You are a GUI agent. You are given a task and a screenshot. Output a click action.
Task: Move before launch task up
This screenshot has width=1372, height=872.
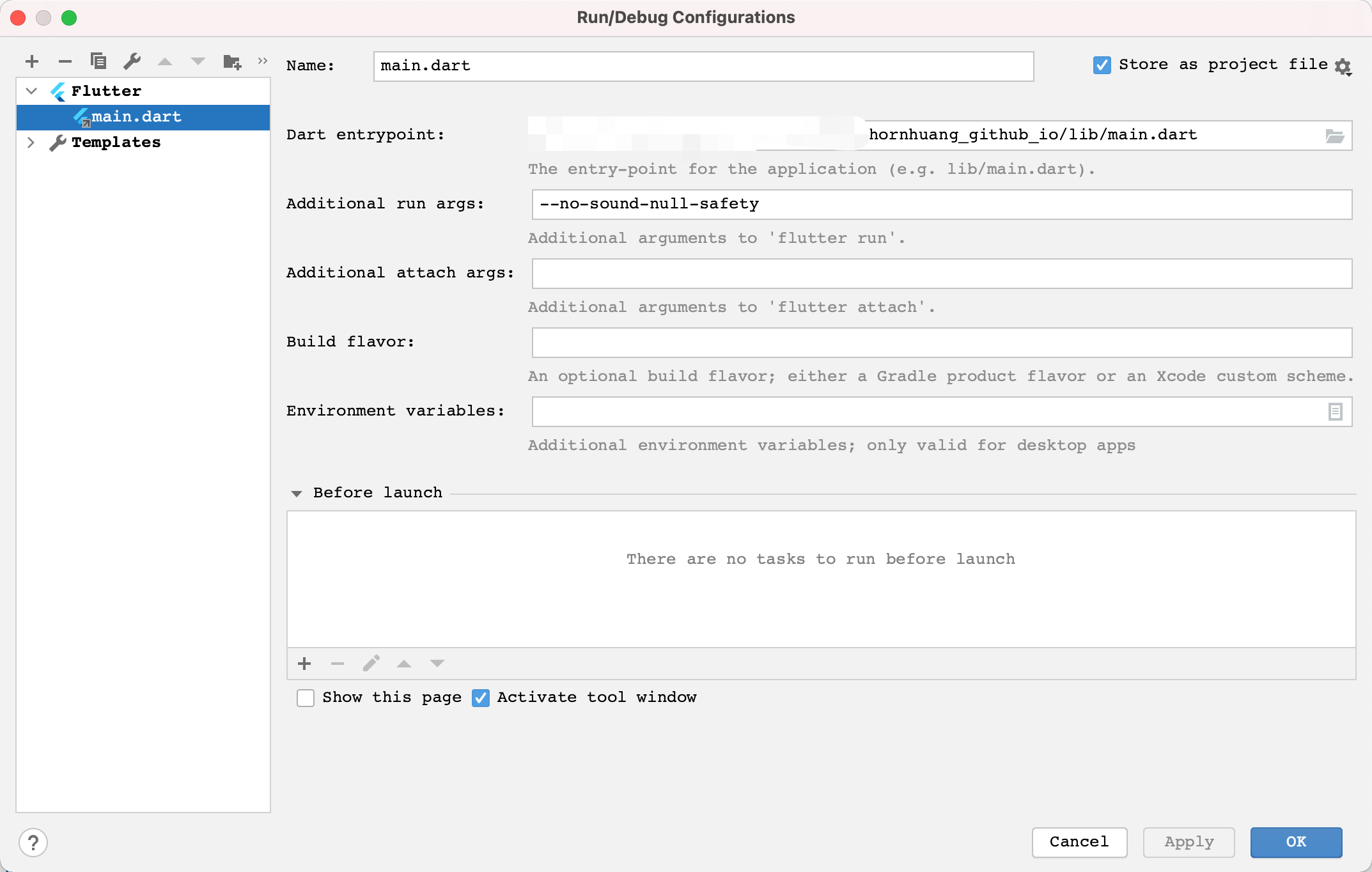[x=404, y=664]
